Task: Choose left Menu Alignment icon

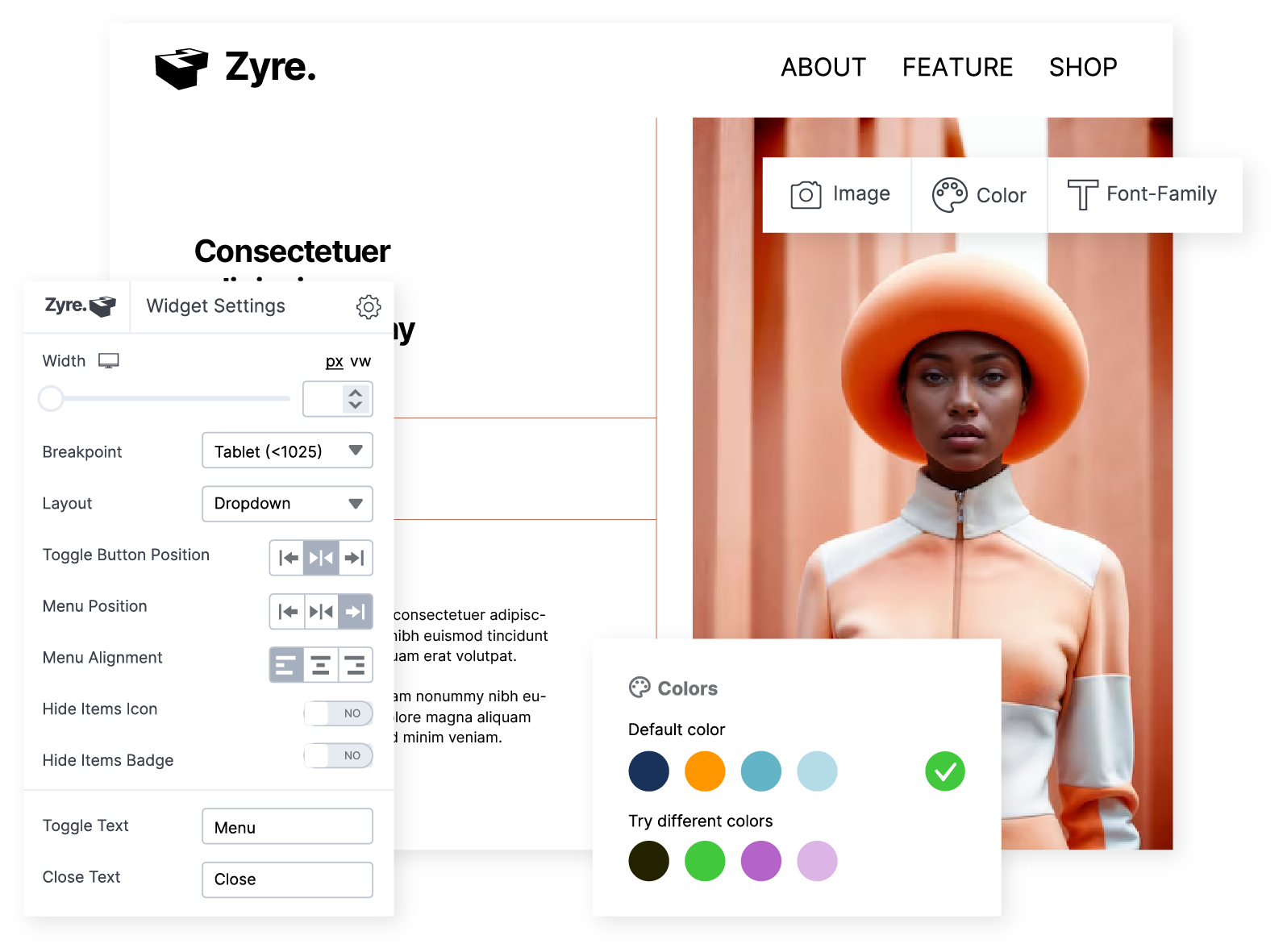Action: point(286,665)
